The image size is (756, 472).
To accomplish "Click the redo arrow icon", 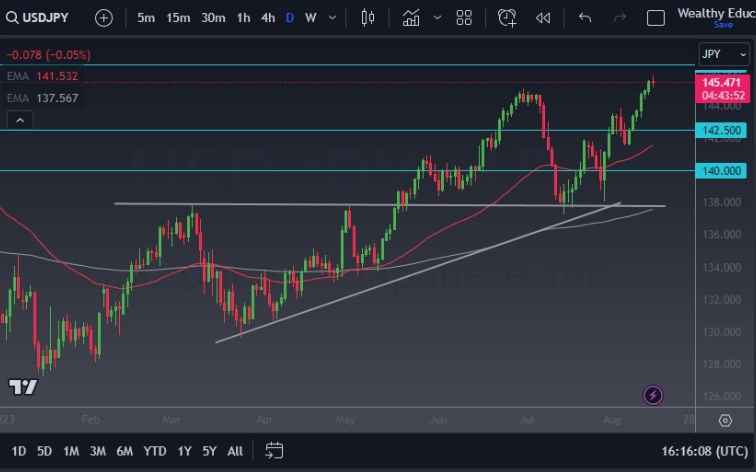I will (619, 18).
